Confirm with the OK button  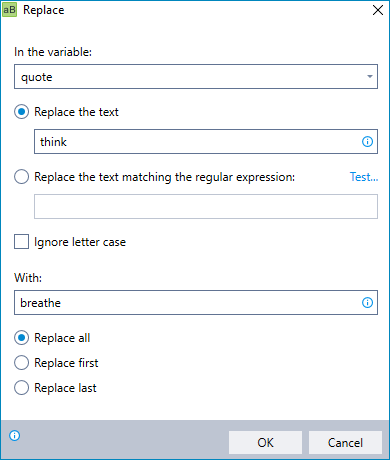pos(265,443)
